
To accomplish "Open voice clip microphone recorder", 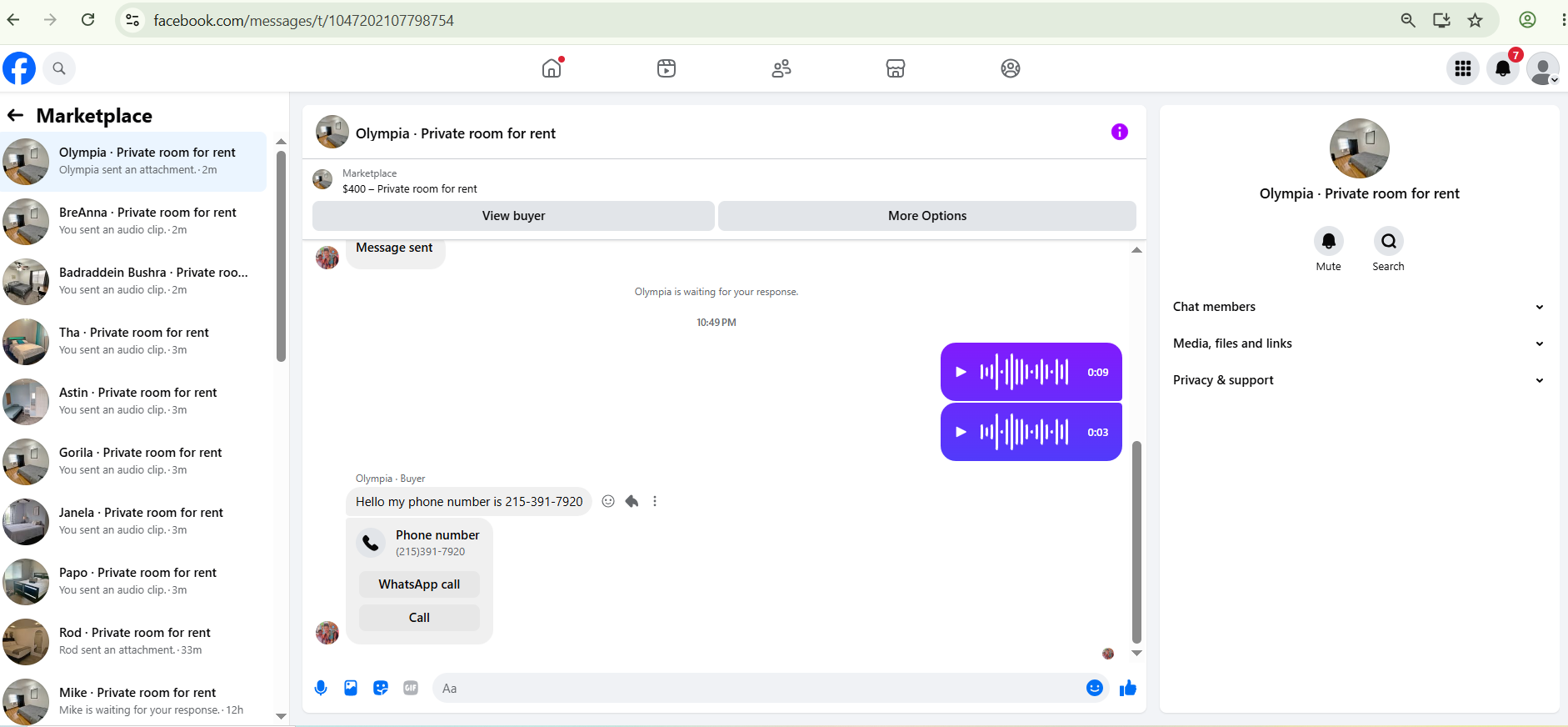I will point(321,688).
